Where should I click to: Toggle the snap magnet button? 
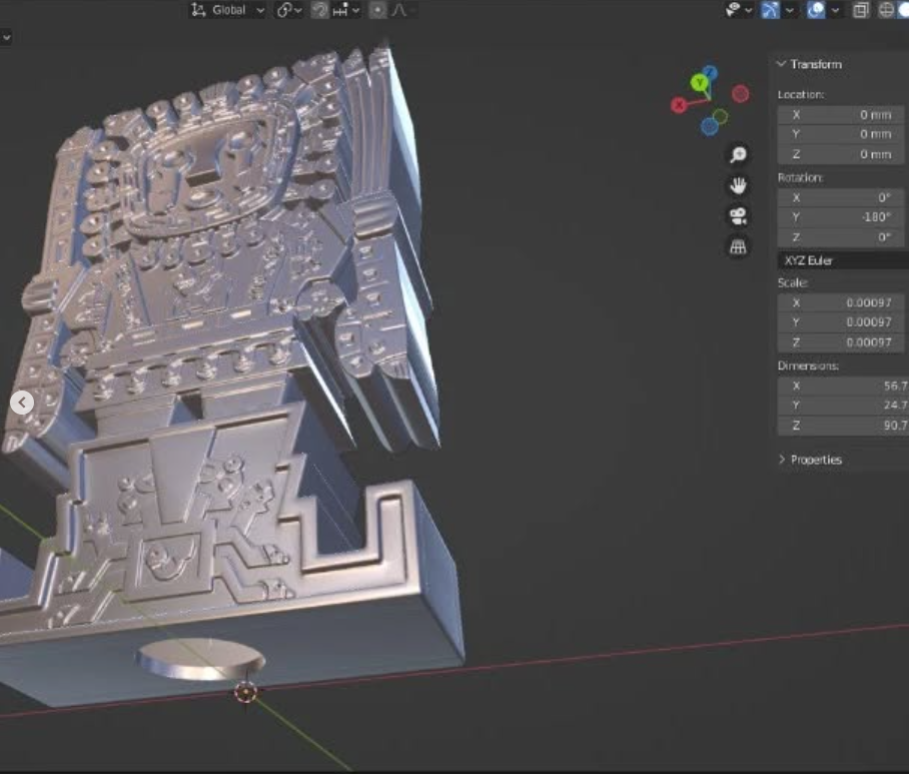pyautogui.click(x=319, y=10)
